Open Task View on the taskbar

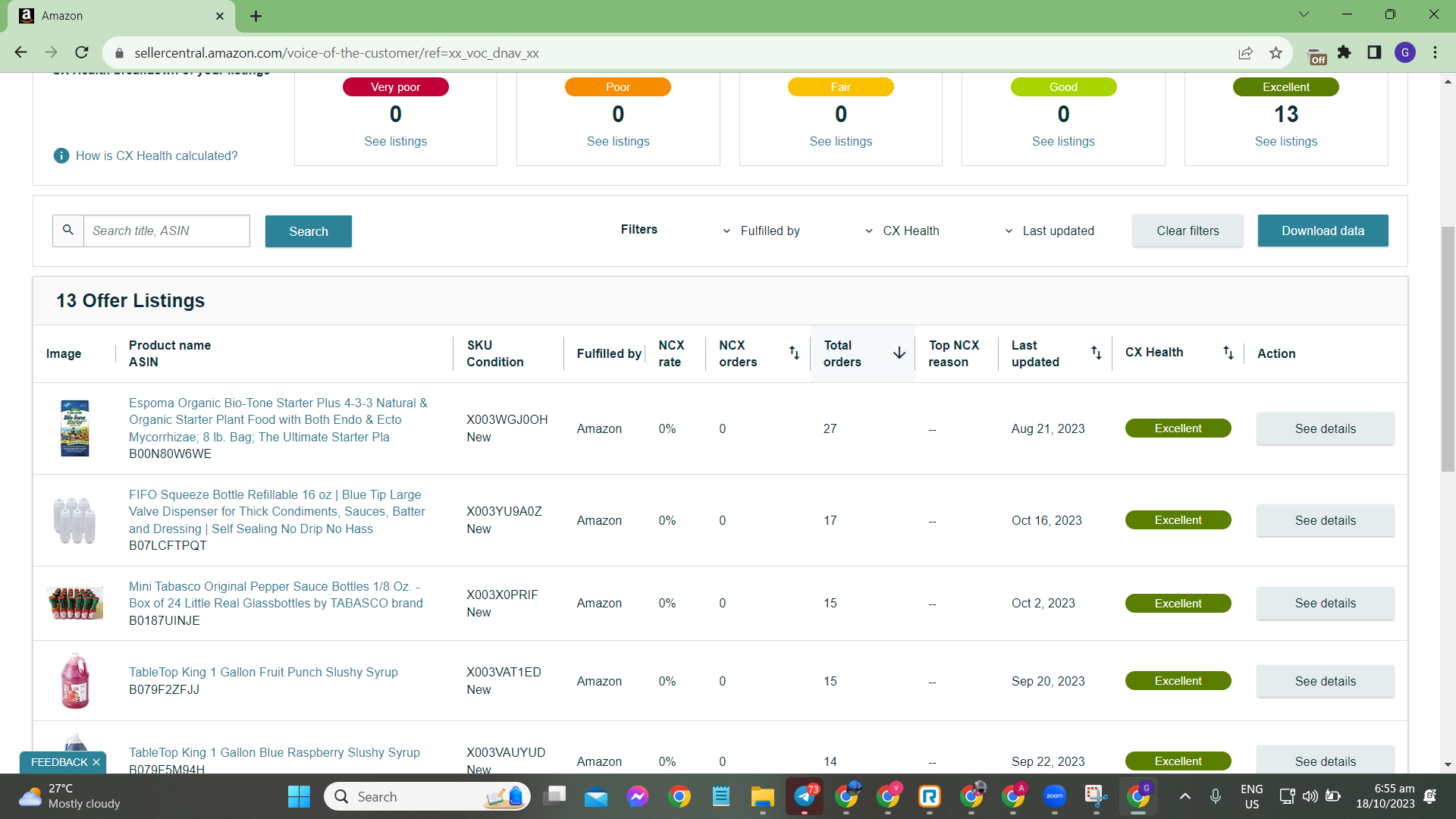coord(555,796)
